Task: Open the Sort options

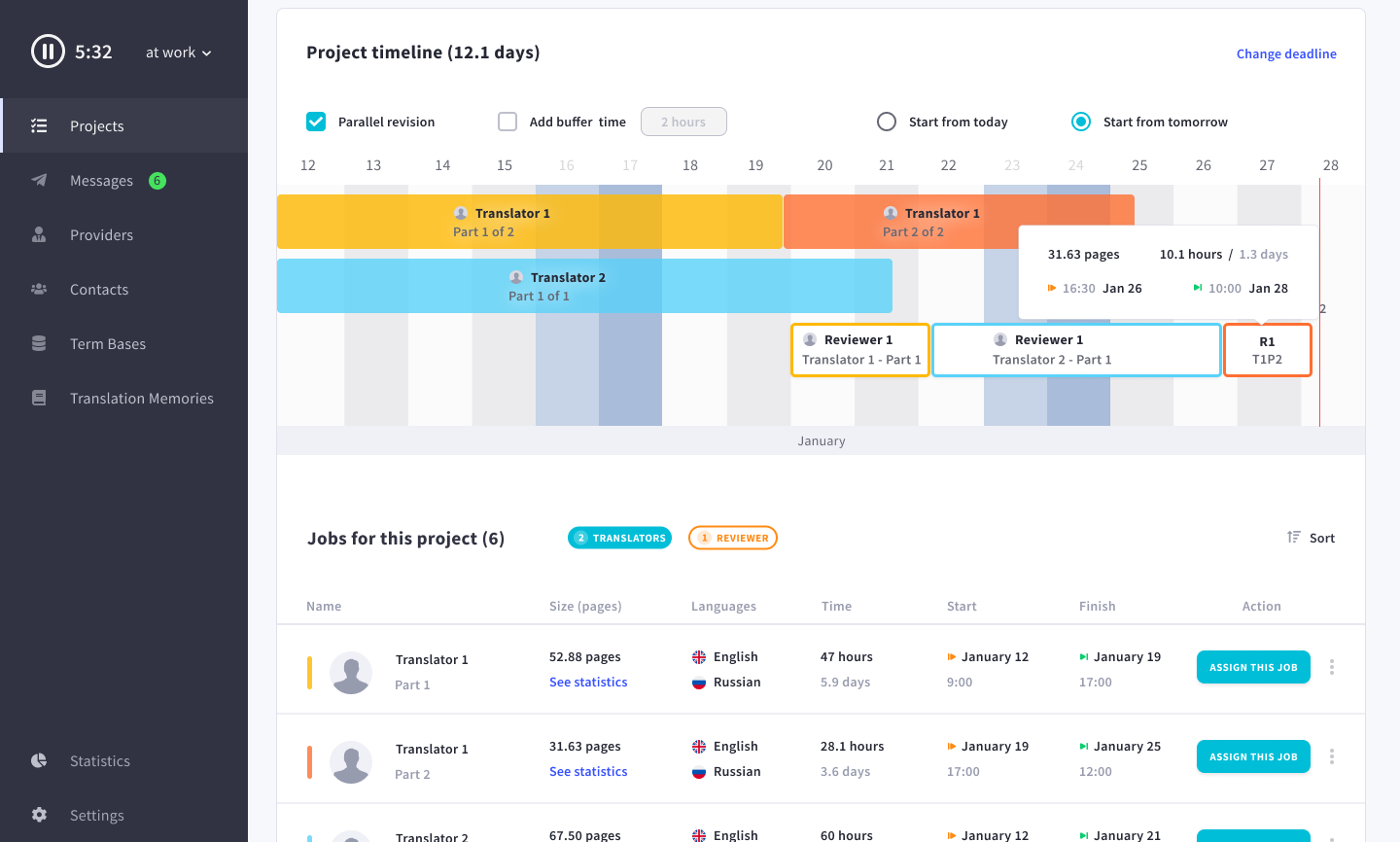Action: [x=1311, y=538]
